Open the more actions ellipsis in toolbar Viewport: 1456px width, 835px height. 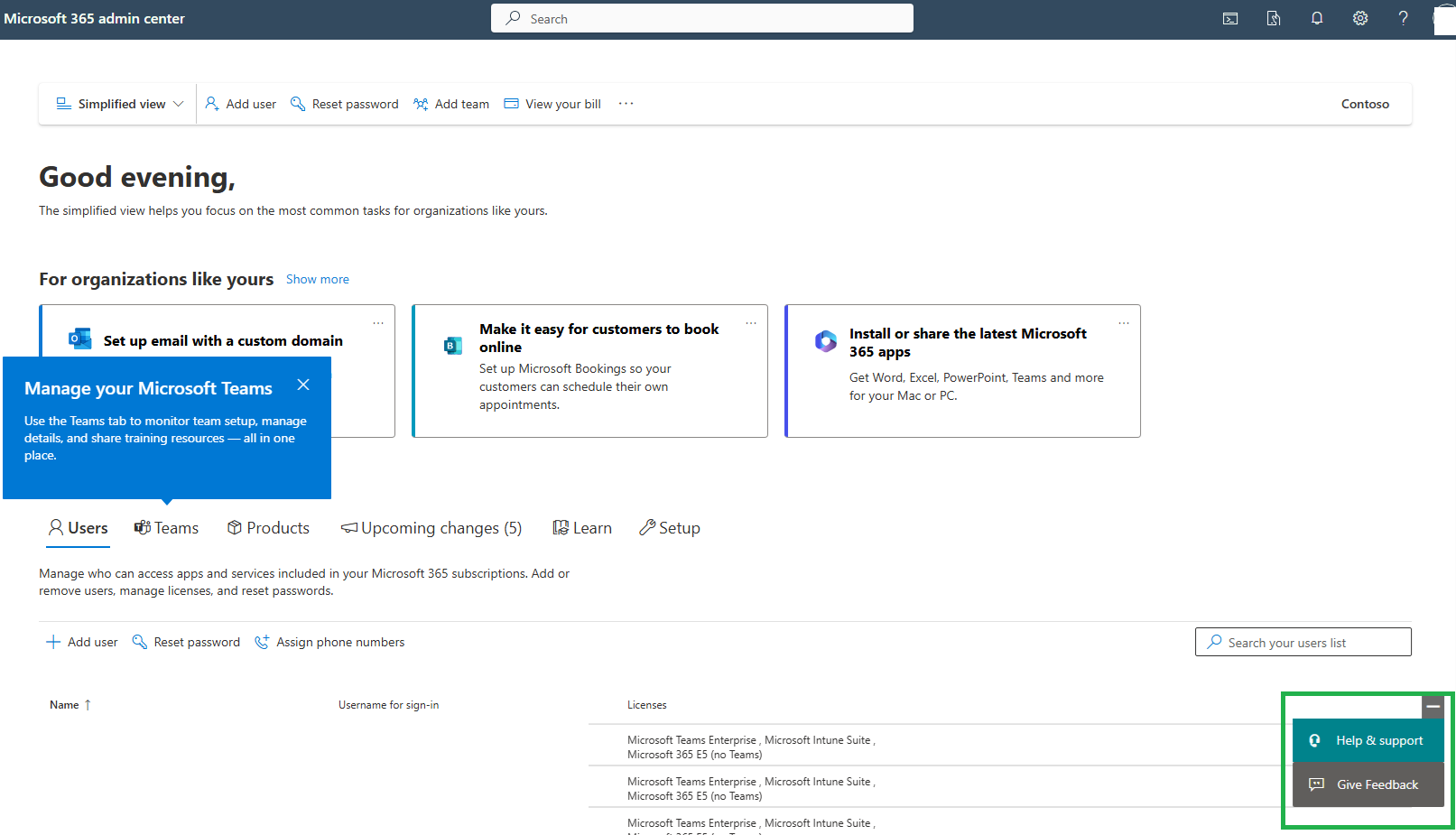(626, 104)
